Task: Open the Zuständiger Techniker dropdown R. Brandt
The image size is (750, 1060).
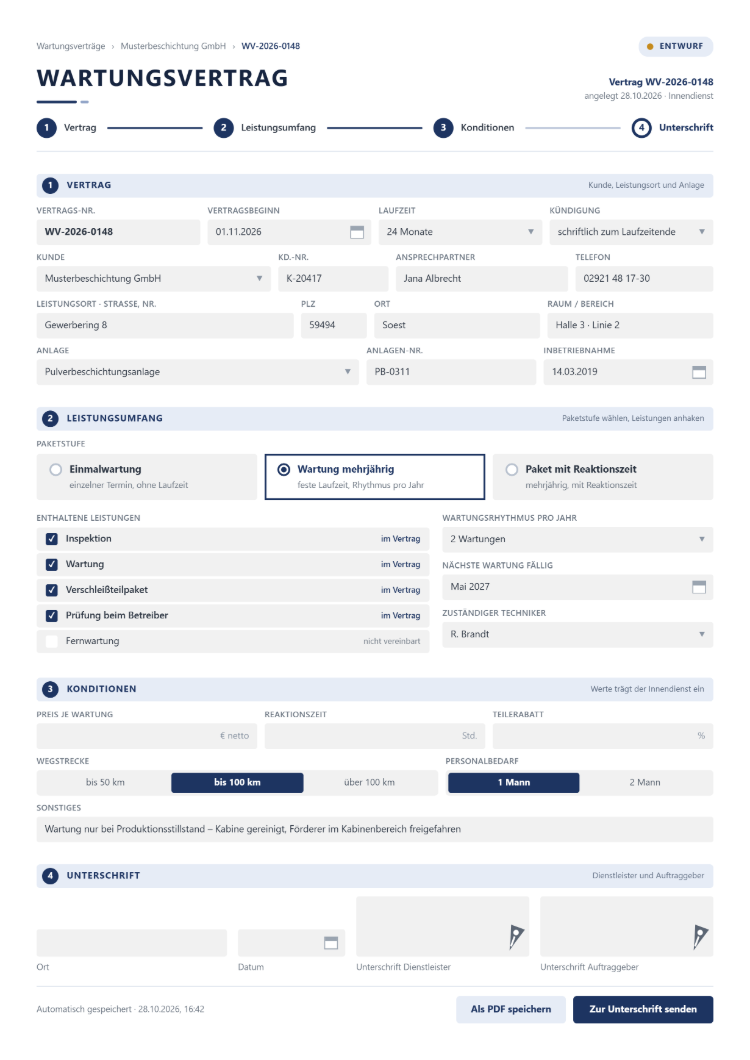Action: tap(578, 635)
